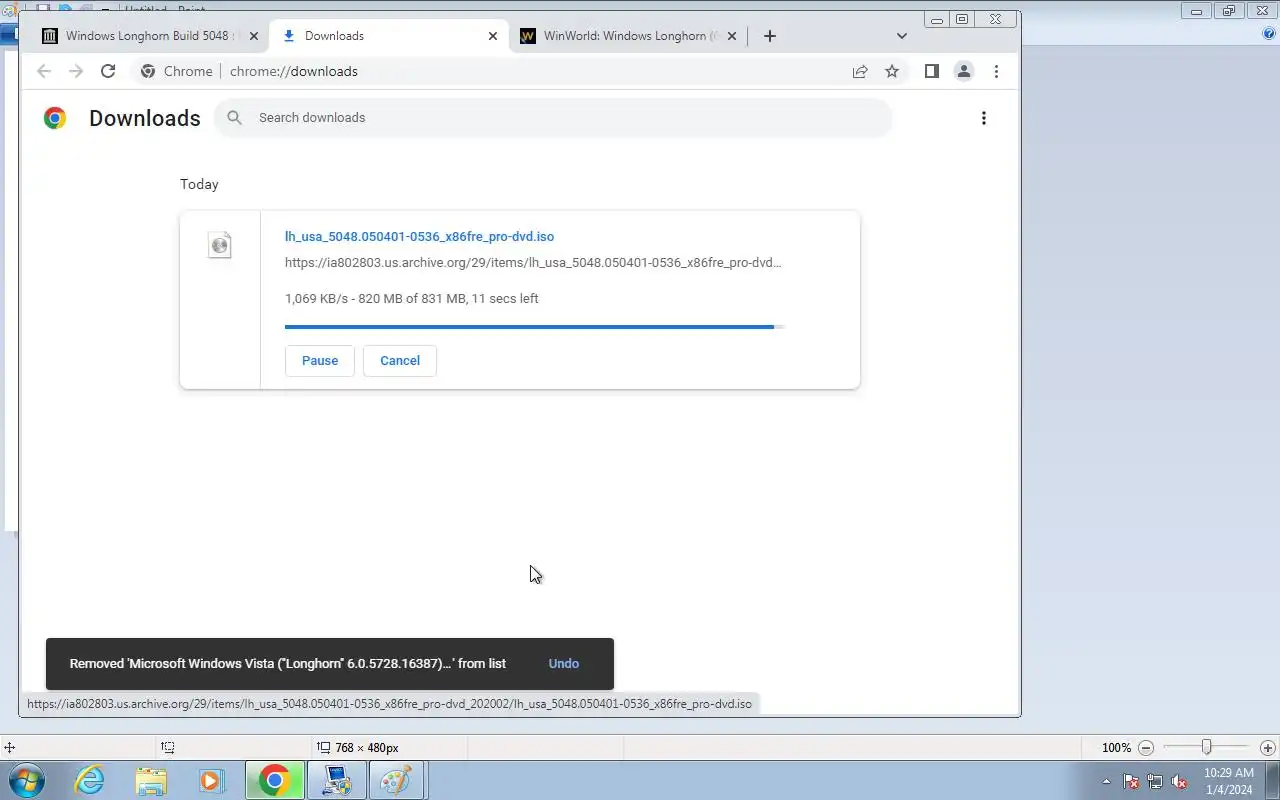Click the muted volume tray icon
The height and width of the screenshot is (800, 1280).
[1180, 781]
